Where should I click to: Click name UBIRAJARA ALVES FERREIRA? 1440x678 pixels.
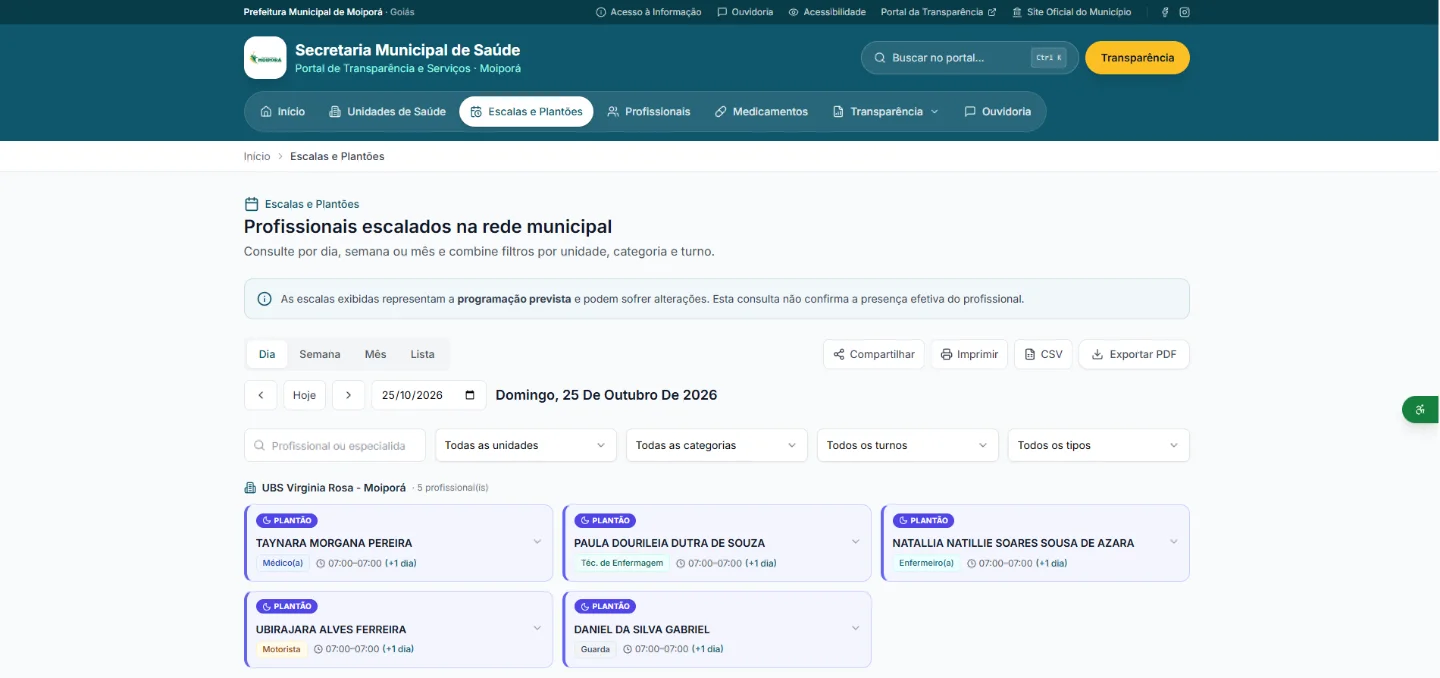click(331, 629)
